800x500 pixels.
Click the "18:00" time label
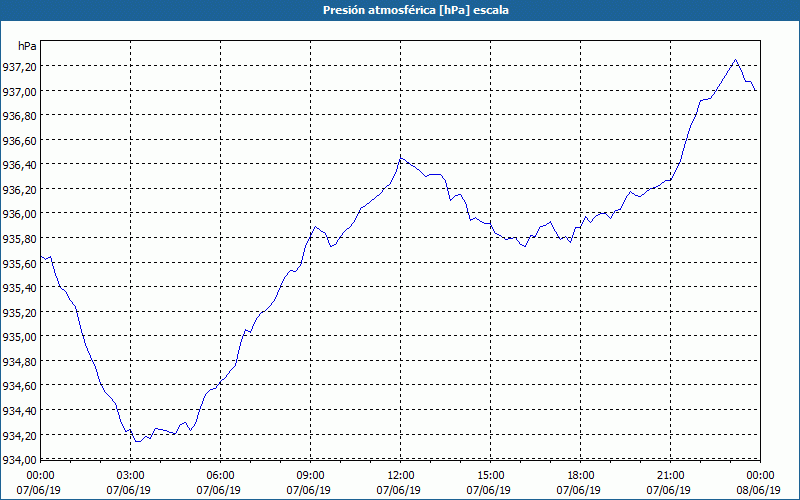pos(581,476)
